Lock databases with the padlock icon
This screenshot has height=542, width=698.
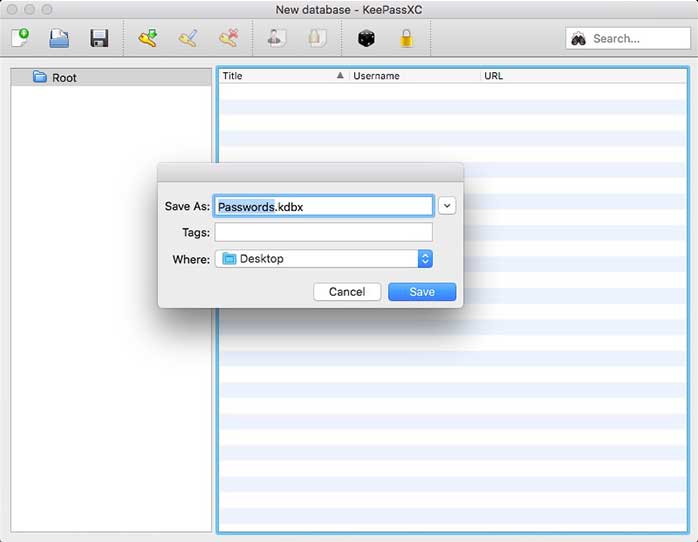pyautogui.click(x=406, y=38)
